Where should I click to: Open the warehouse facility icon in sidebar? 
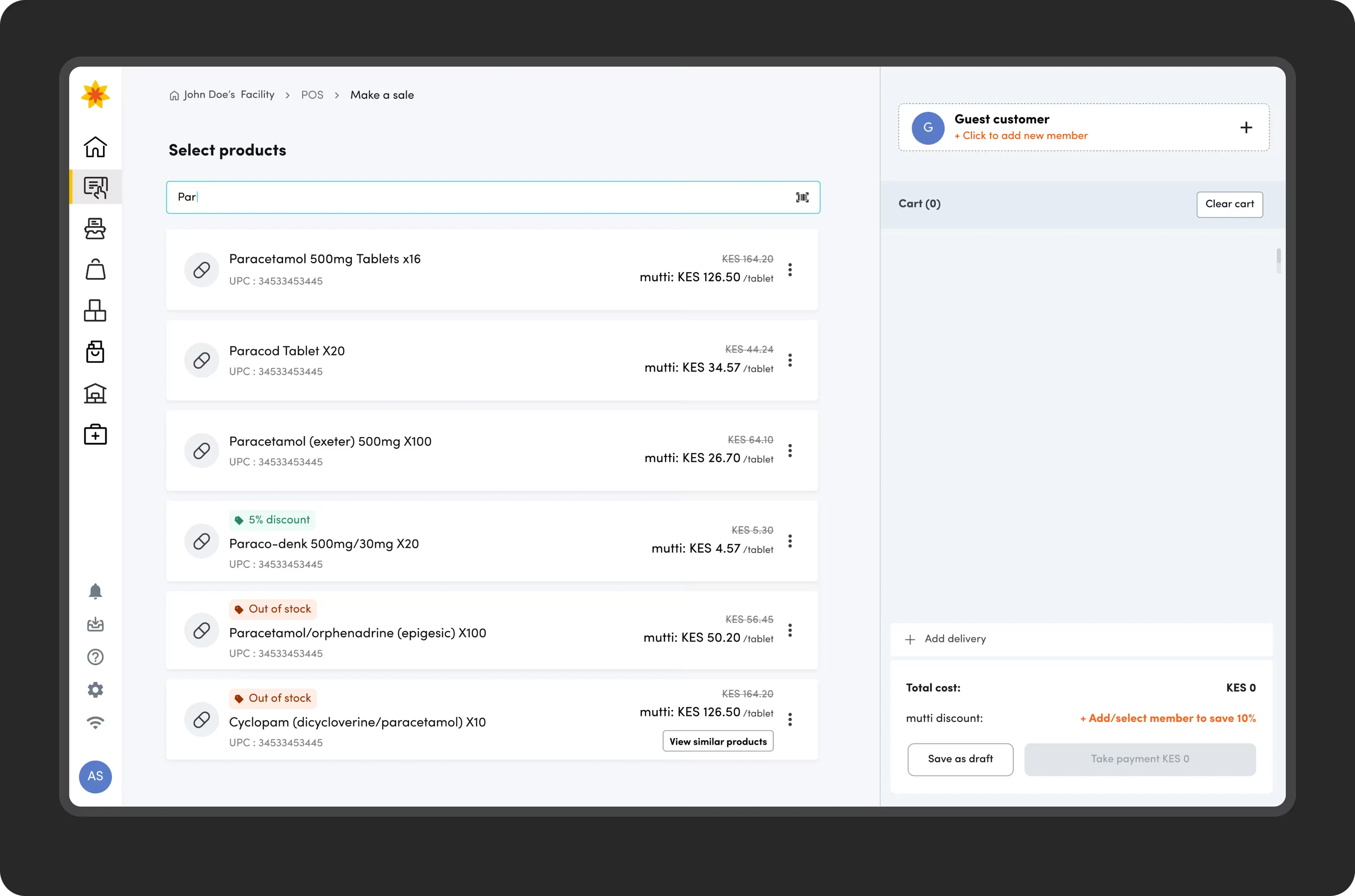point(95,393)
